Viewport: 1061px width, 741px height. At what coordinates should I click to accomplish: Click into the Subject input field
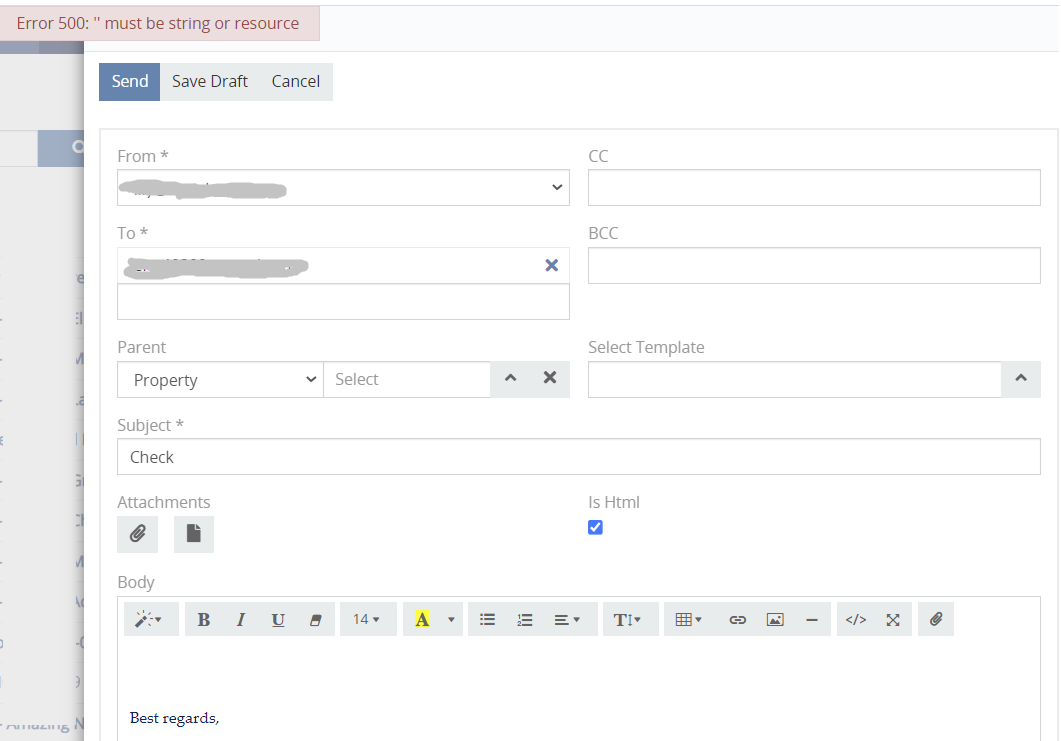click(578, 457)
